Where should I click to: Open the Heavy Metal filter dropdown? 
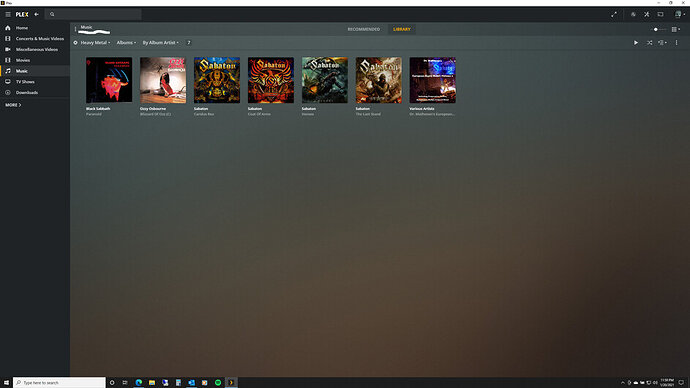pos(95,43)
